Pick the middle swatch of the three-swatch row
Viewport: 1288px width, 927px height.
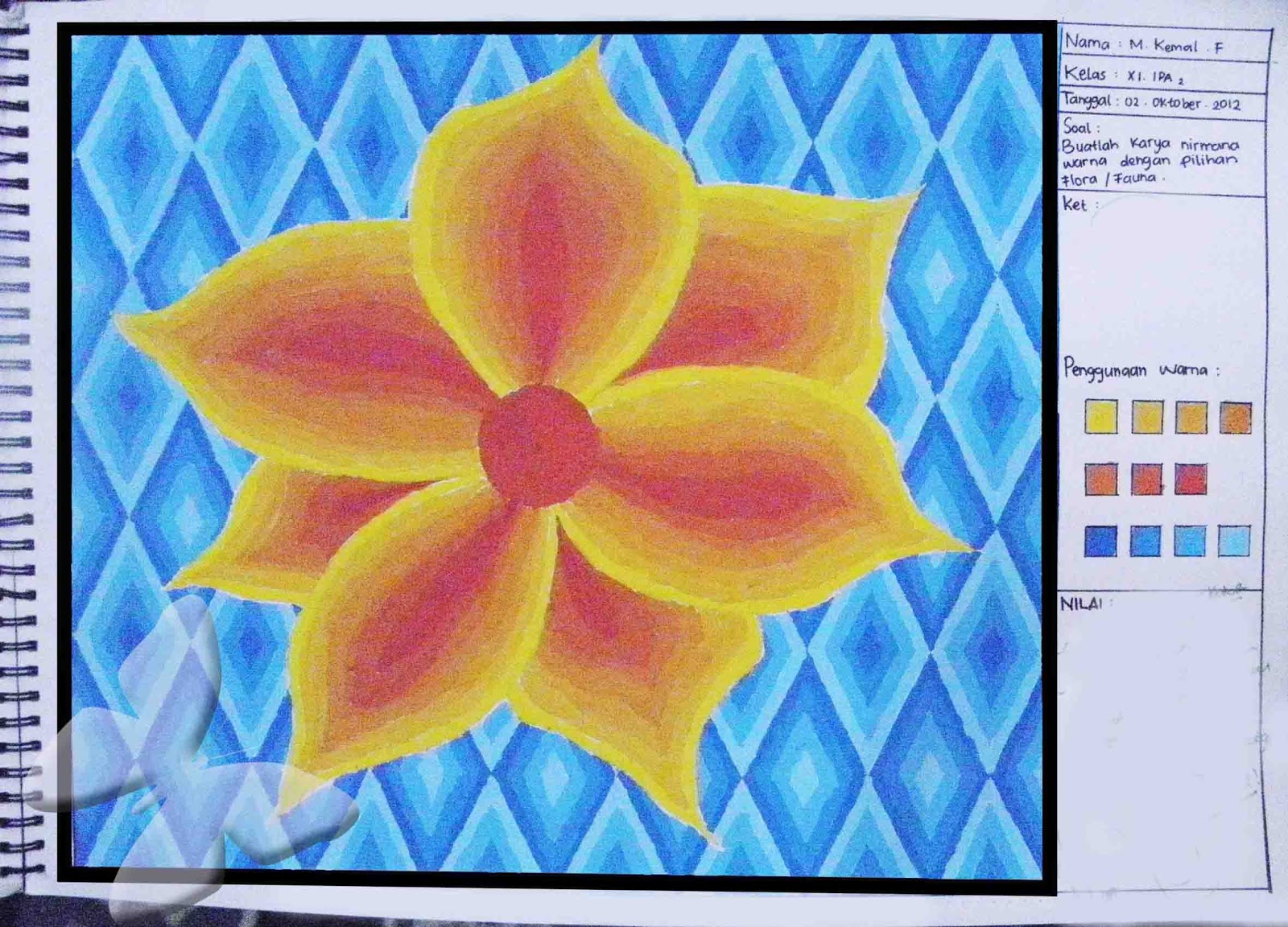1146,480
